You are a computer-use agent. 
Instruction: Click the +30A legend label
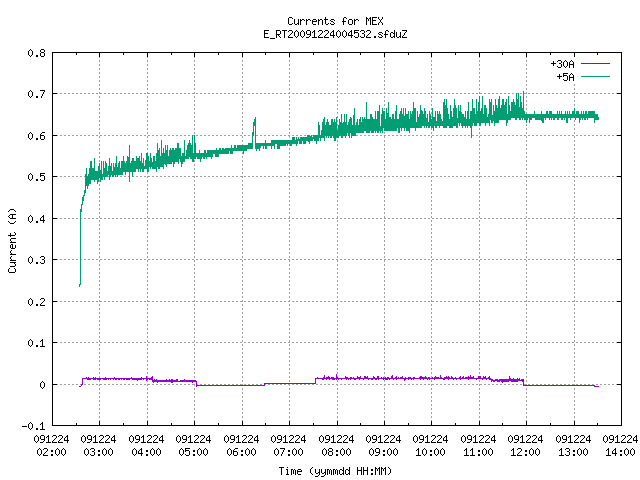pos(562,64)
